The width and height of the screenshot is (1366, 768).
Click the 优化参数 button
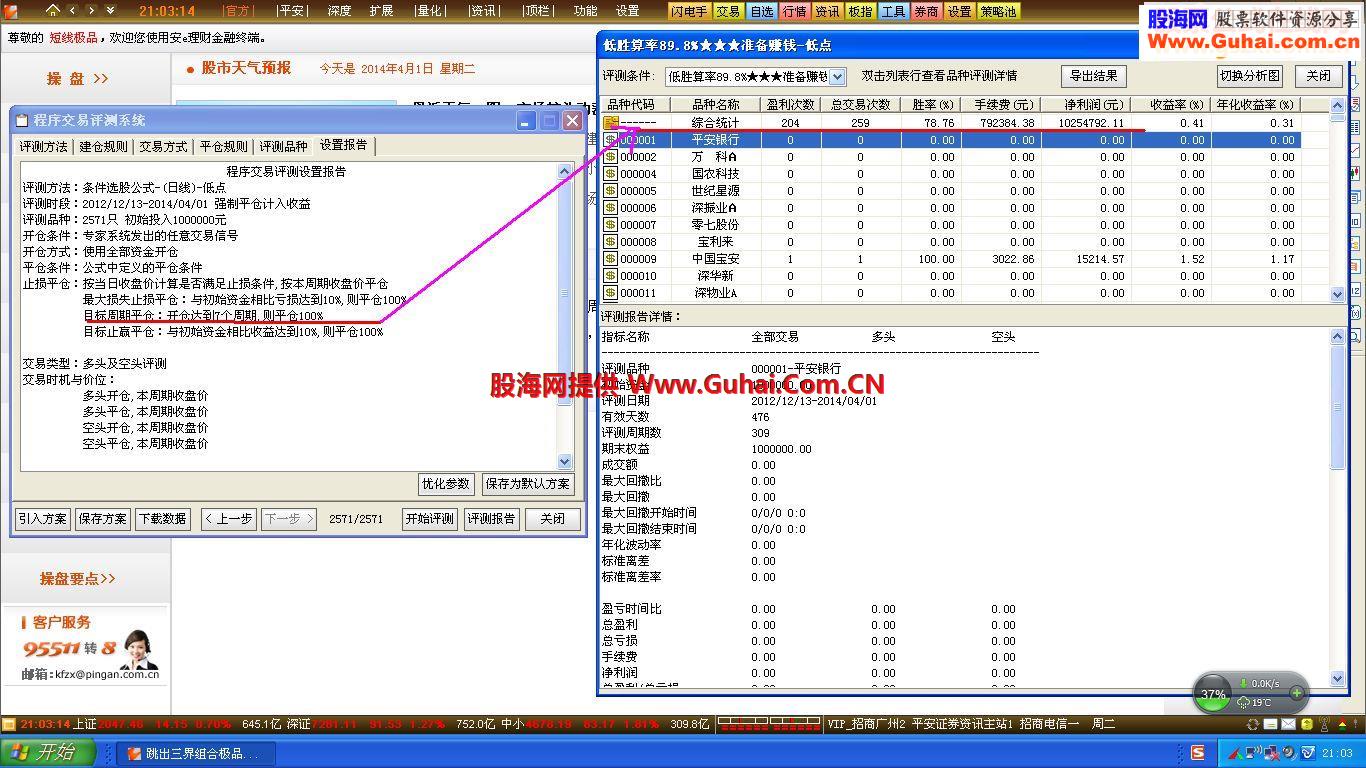tap(446, 484)
